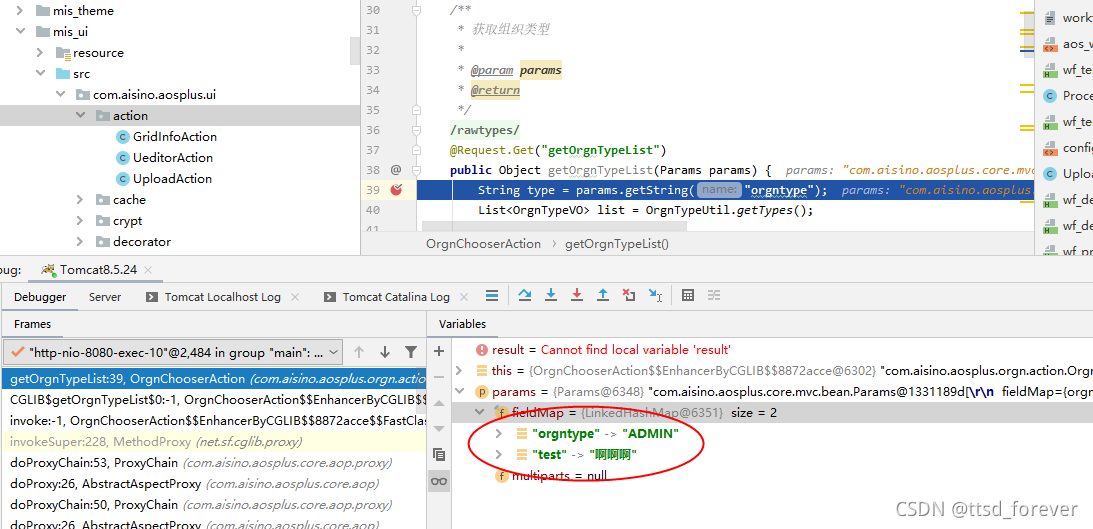Screen dimensions: 1093x529
Task: Close the Tomcat Catalina Log tab
Action: point(464,297)
